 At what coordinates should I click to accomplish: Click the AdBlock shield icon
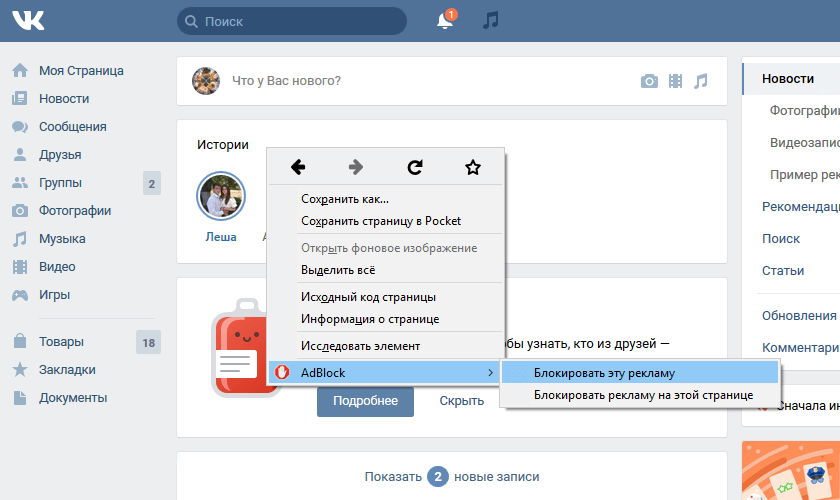tap(282, 372)
